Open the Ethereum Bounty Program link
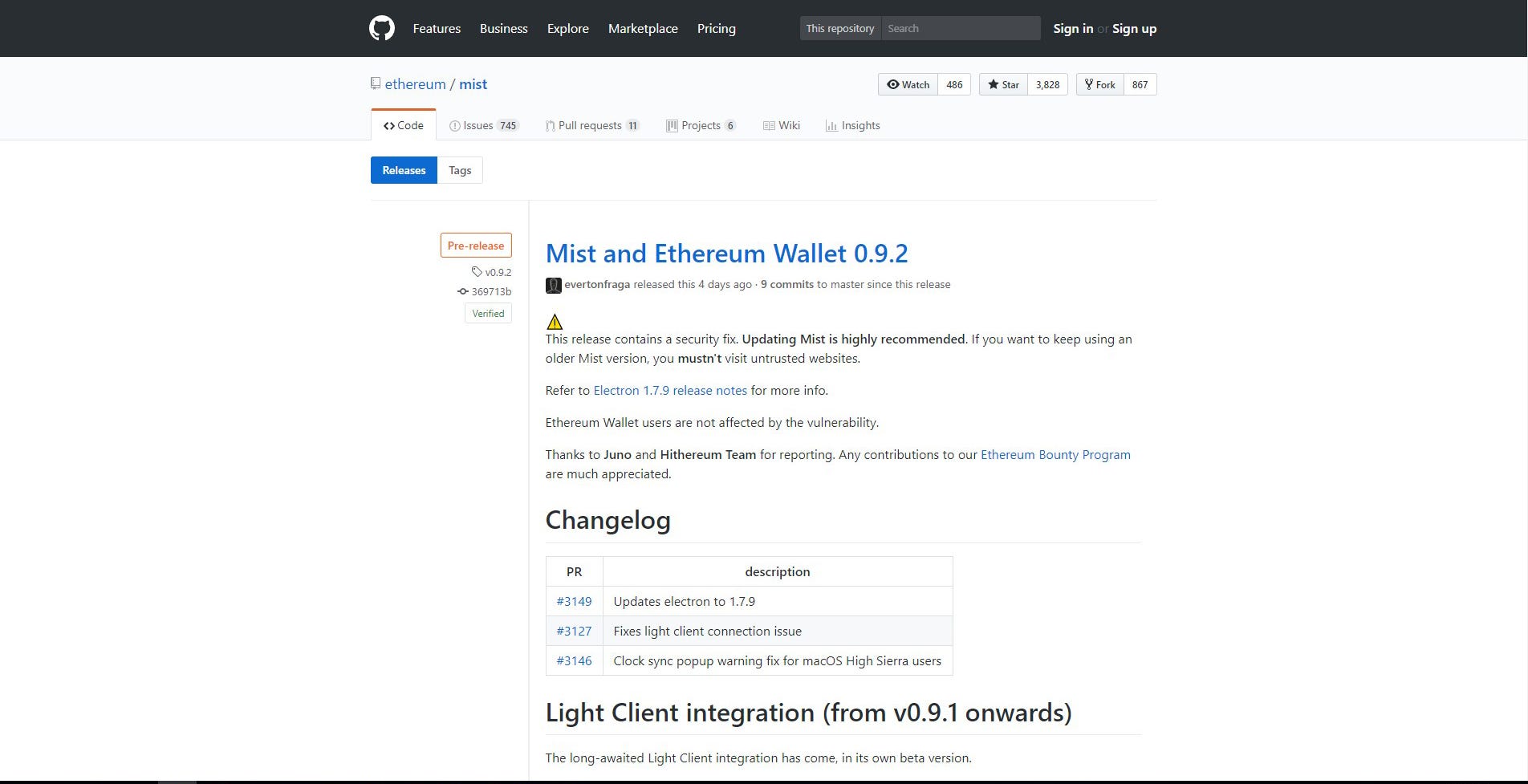 [1055, 454]
